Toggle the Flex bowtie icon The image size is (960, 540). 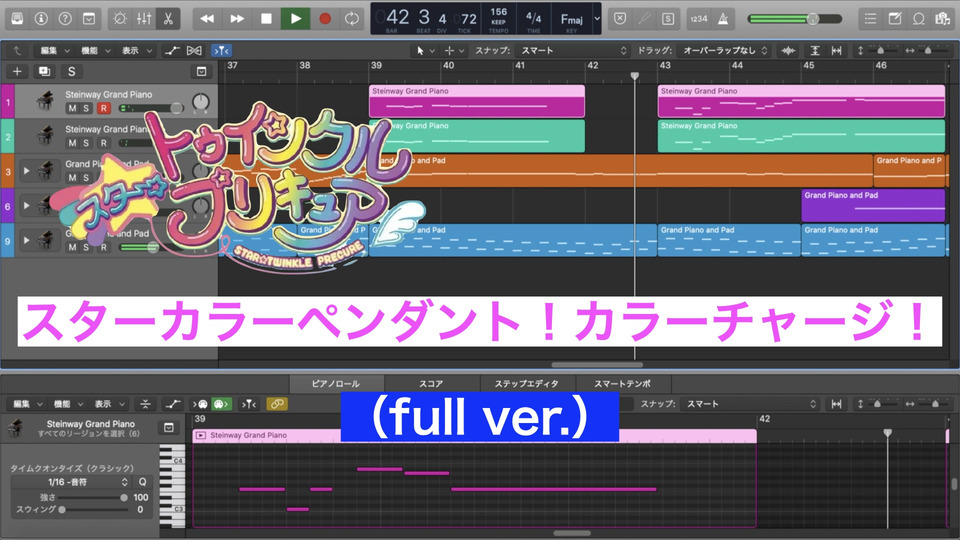coord(194,51)
